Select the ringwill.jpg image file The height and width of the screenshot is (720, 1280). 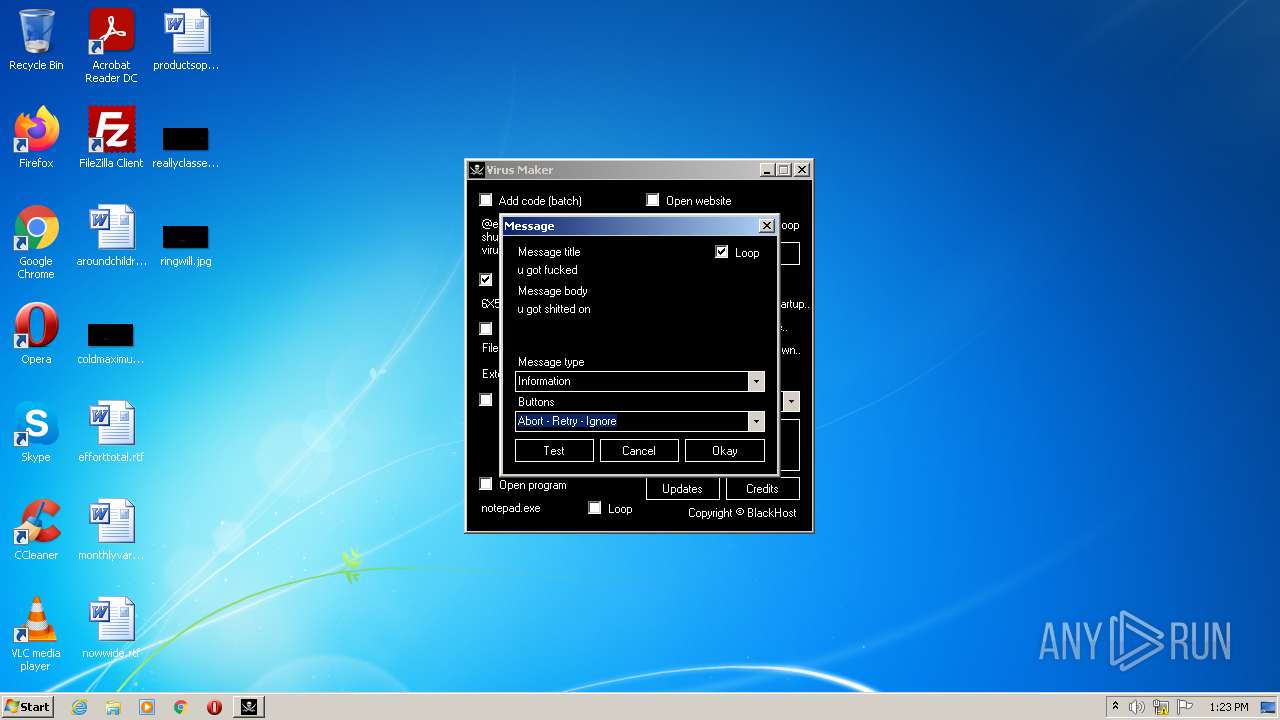186,244
